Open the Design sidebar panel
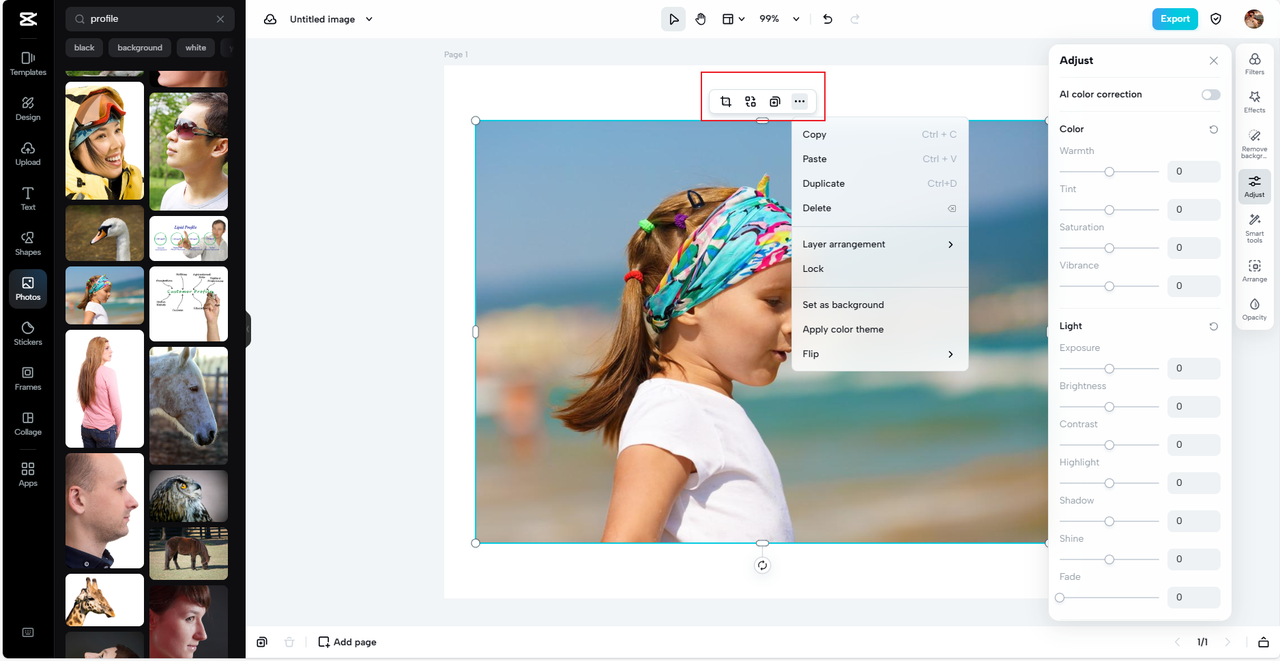The width and height of the screenshot is (1280, 661). [28, 108]
